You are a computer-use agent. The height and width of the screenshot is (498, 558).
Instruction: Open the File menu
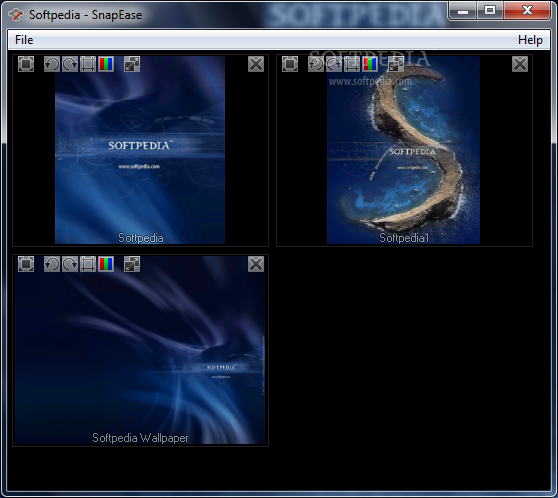click(x=24, y=40)
